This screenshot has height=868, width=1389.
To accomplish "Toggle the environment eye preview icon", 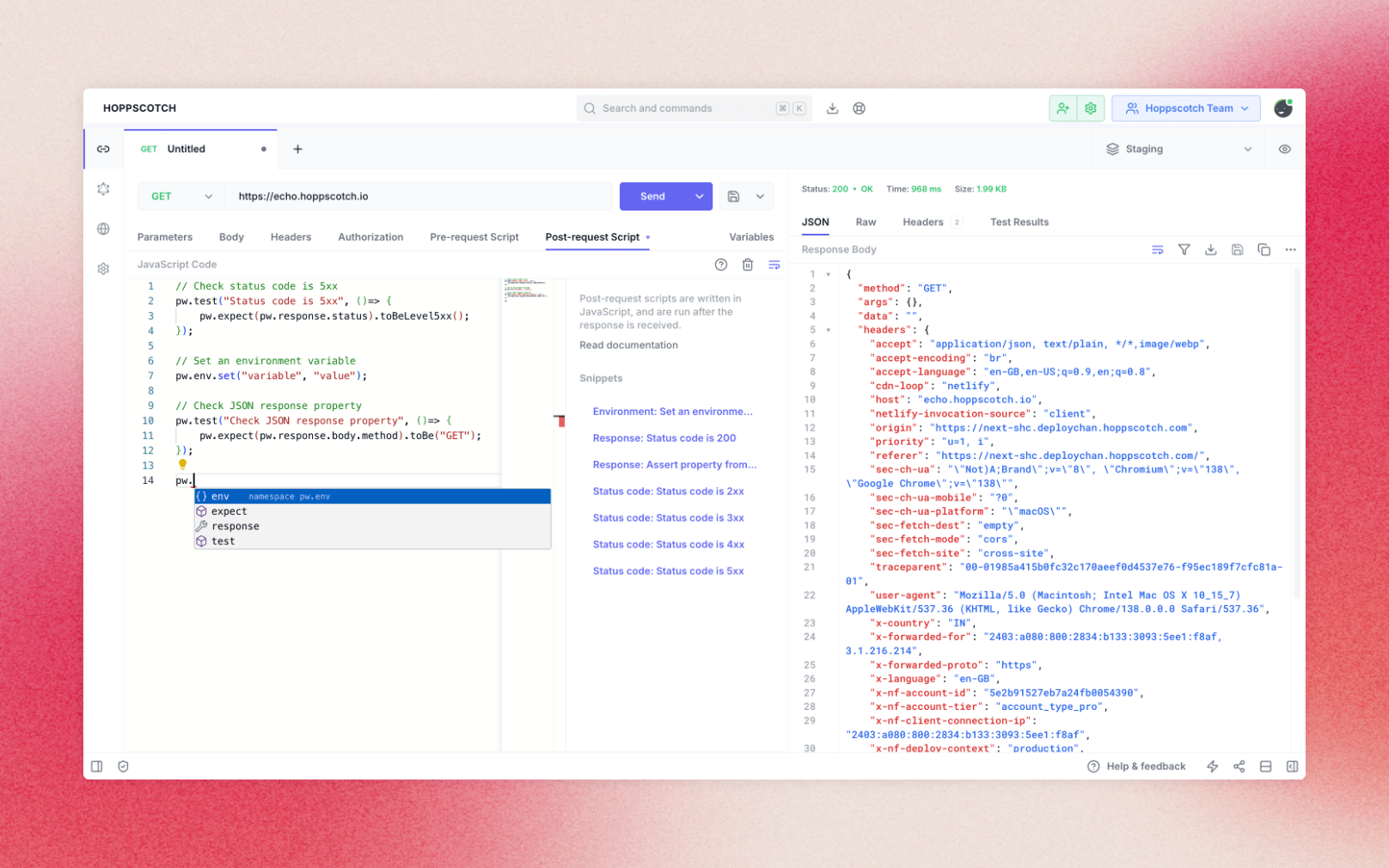I will pos(1285,149).
